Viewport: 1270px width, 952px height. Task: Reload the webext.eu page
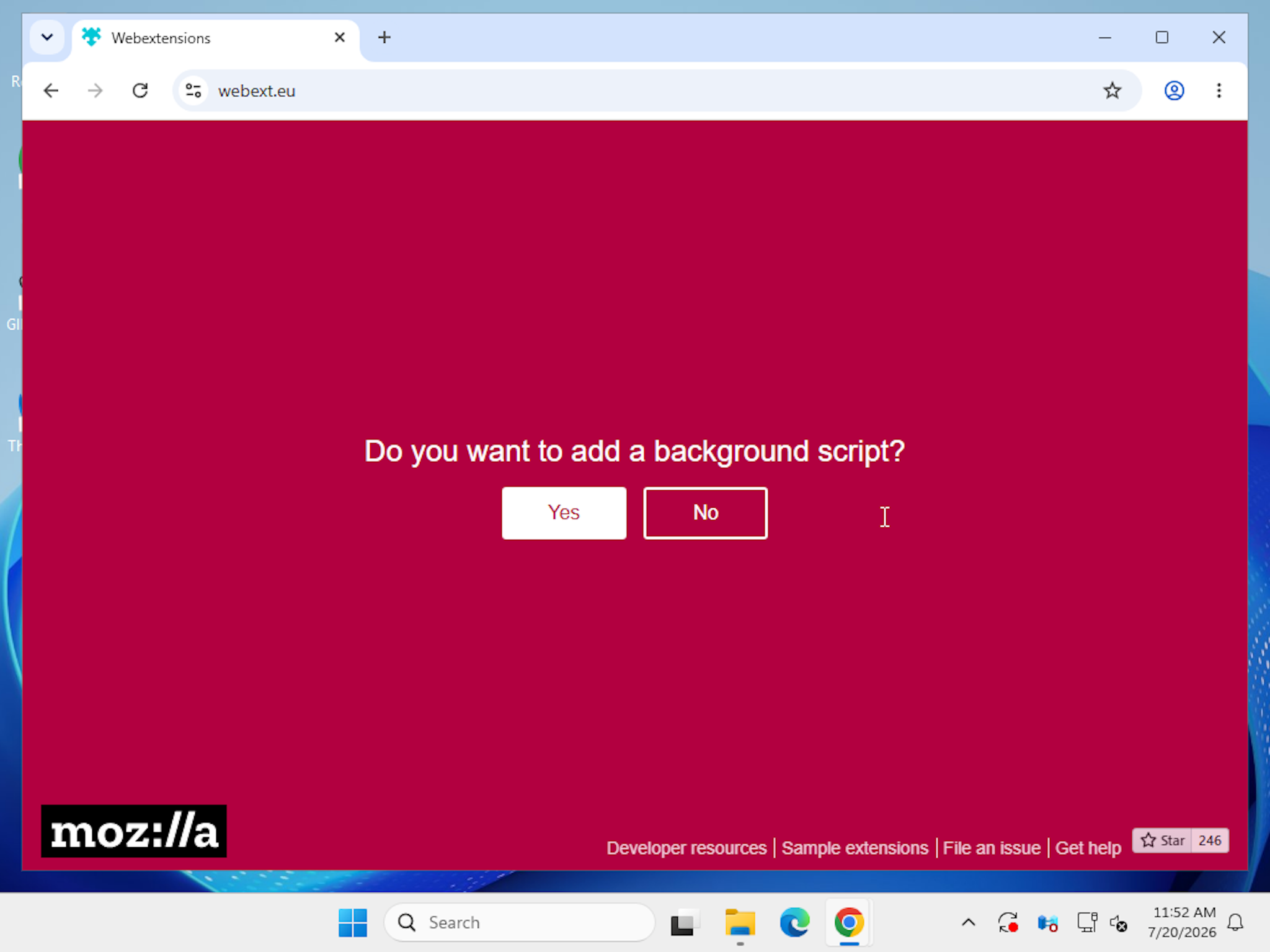pos(140,90)
